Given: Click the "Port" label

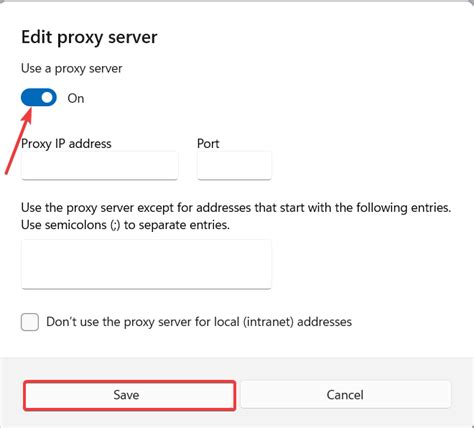Looking at the screenshot, I should click(208, 144).
